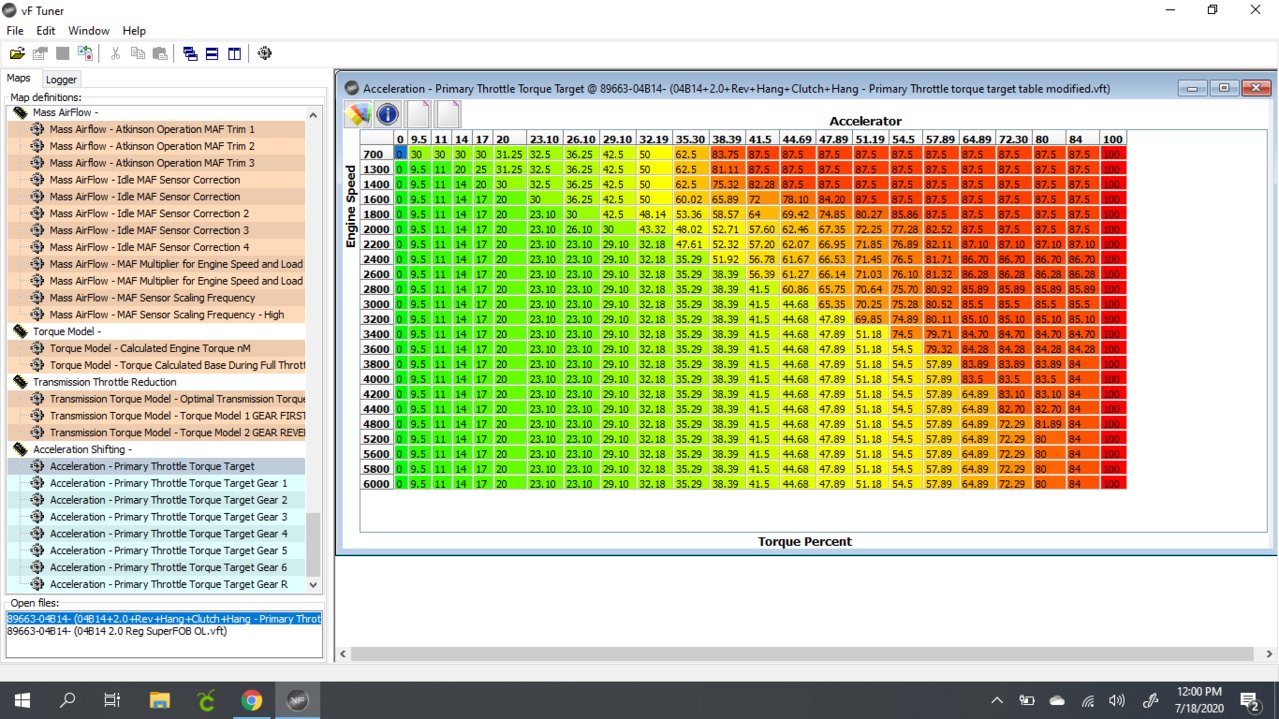Open Torque Calculated Base During Full Throttle map
1279x719 pixels.
pos(177,365)
